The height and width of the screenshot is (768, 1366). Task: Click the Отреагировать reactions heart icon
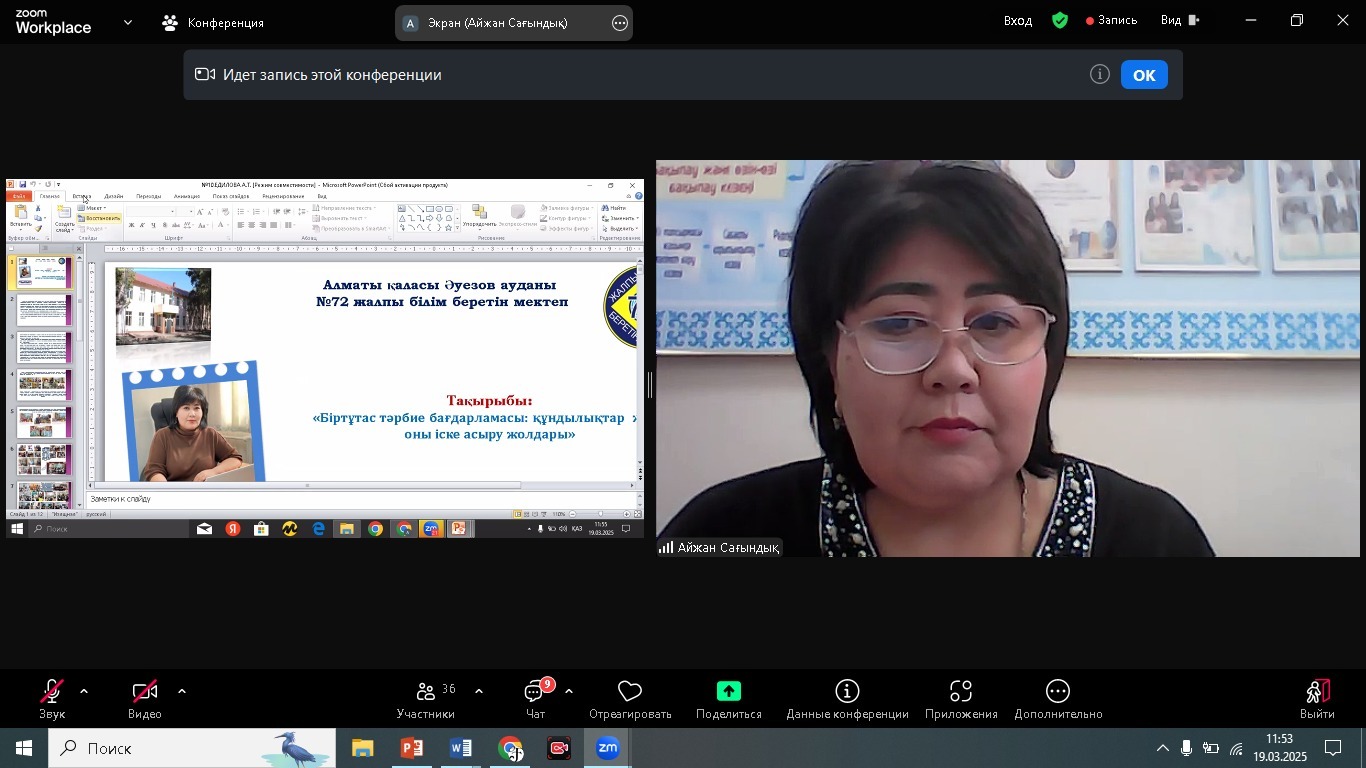point(630,692)
